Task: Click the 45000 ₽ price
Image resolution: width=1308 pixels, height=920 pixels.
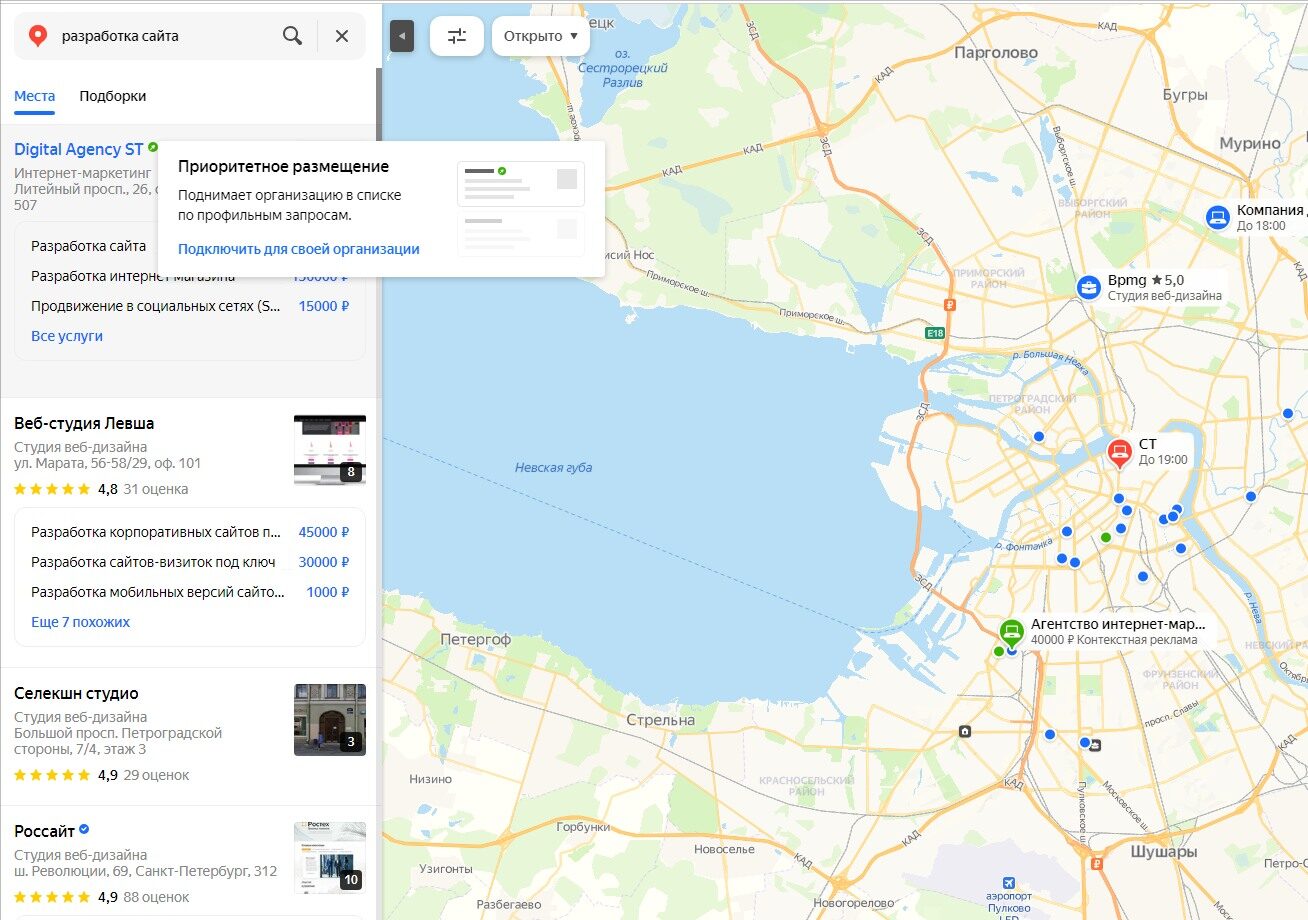Action: tap(324, 532)
